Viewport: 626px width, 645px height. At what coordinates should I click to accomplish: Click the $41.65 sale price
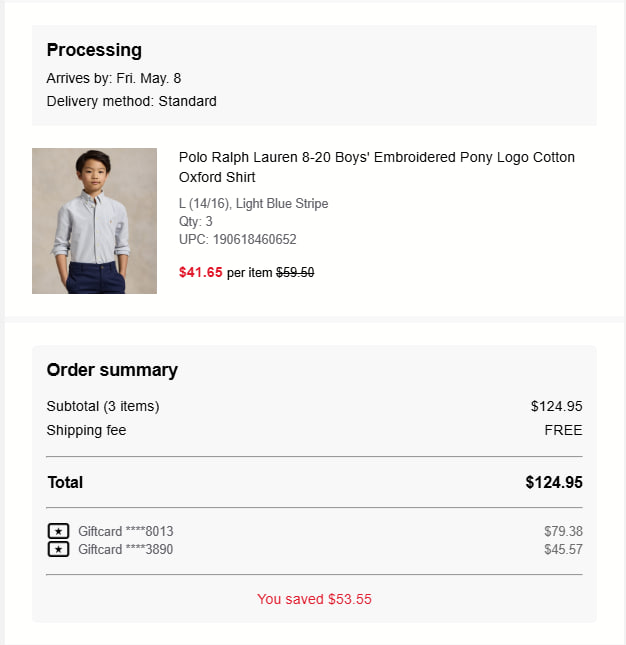(200, 272)
